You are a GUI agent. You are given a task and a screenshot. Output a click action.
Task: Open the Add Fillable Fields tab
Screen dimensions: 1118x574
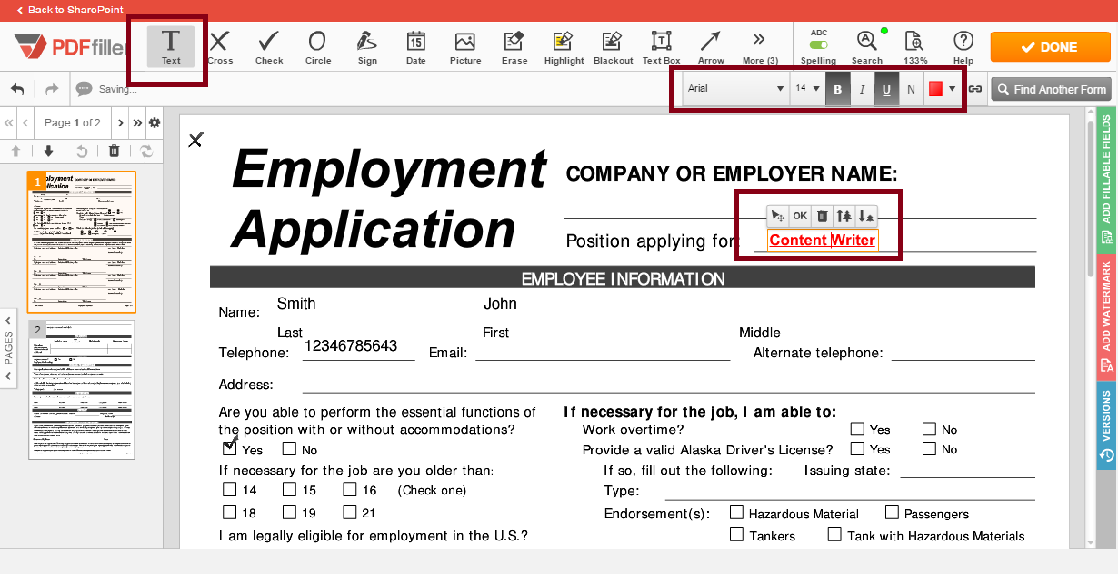[x=1106, y=180]
